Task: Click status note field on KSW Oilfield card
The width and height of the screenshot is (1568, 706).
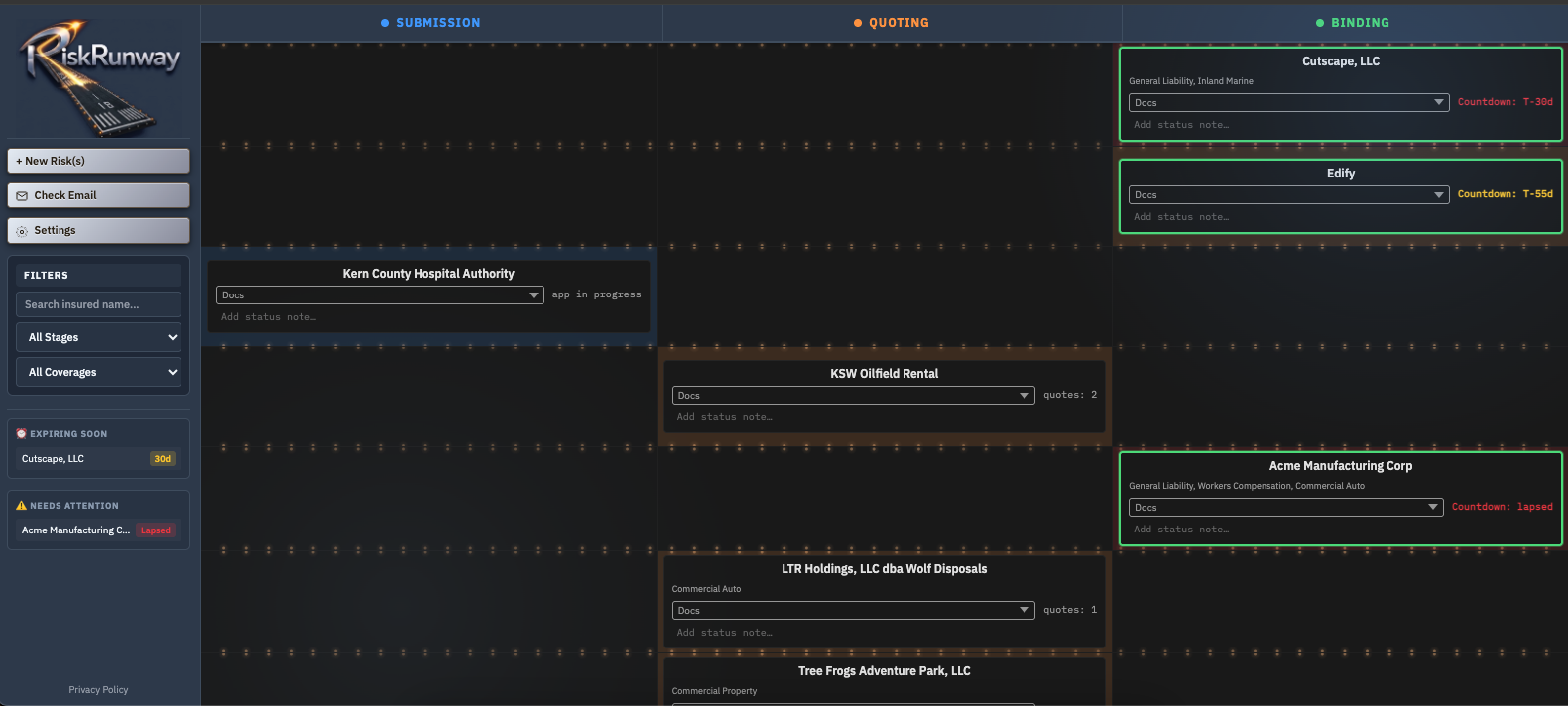Action: 885,417
